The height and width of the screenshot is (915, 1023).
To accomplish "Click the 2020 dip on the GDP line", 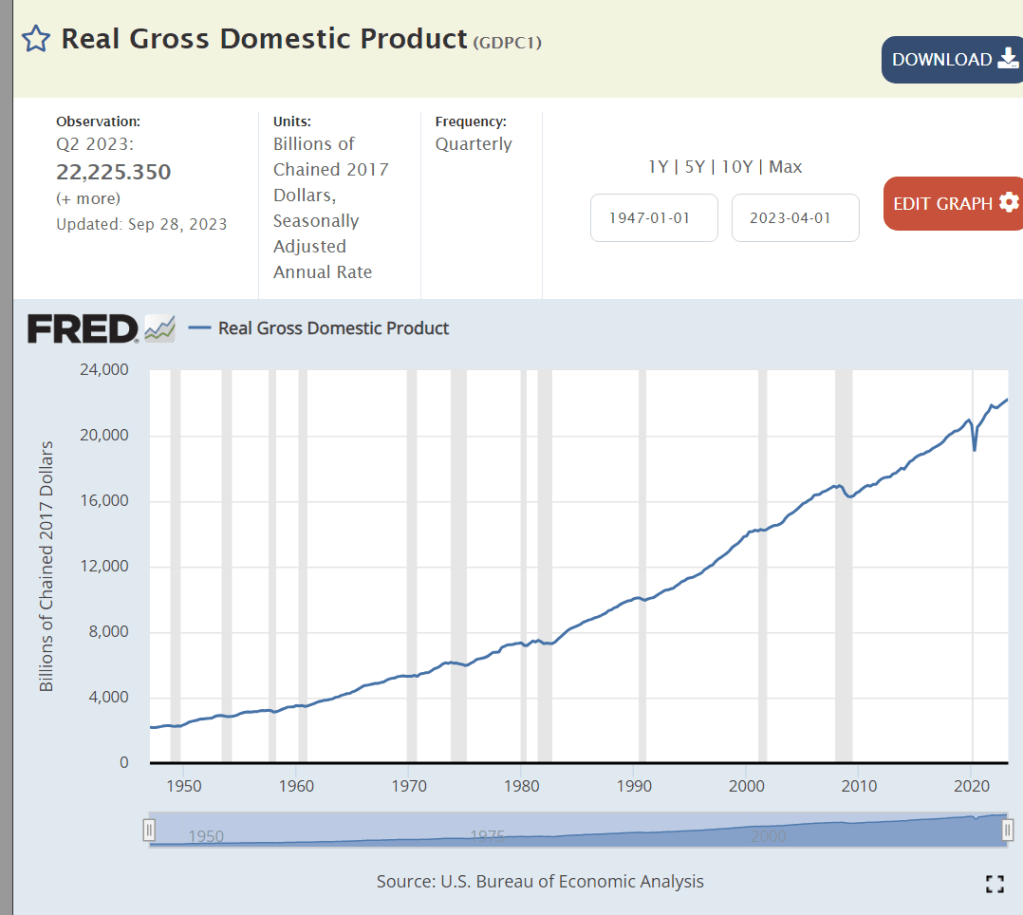I will [x=974, y=449].
